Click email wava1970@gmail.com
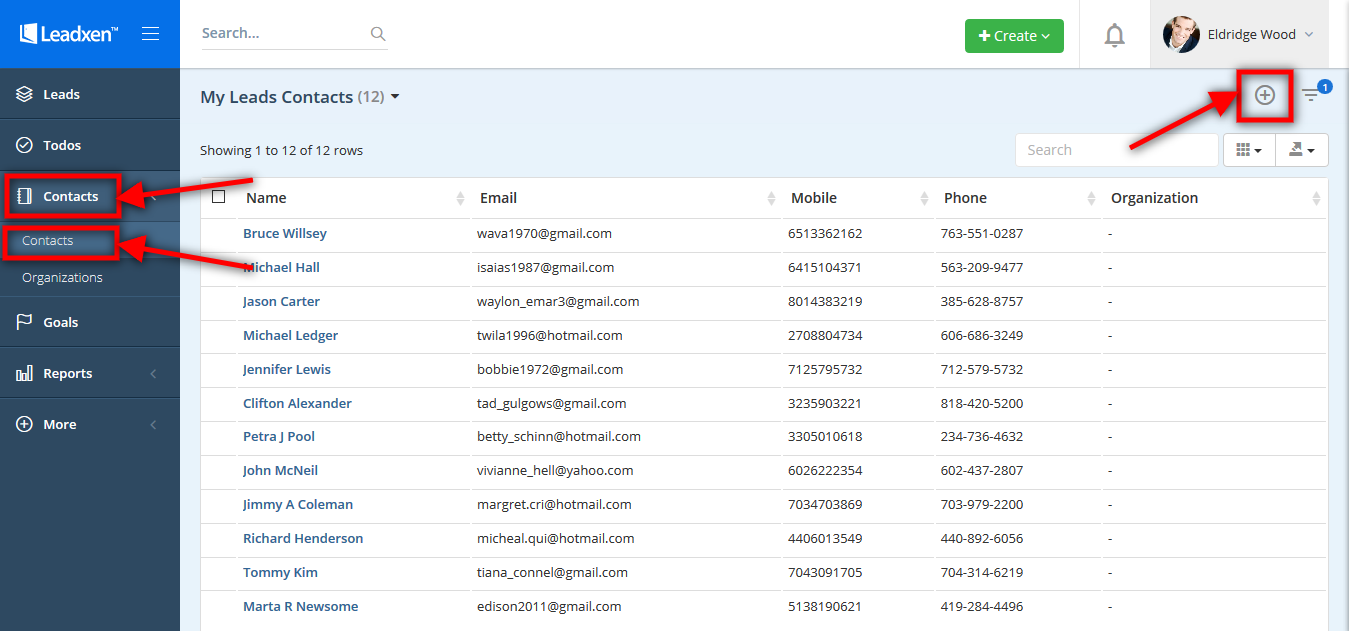 pos(544,234)
